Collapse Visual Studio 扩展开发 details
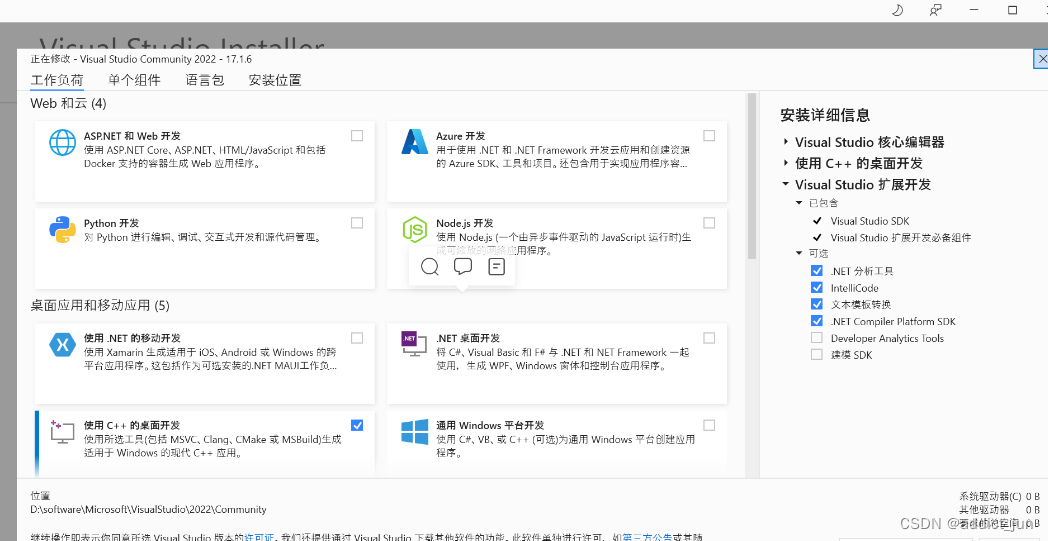The image size is (1048, 541). pyautogui.click(x=786, y=185)
